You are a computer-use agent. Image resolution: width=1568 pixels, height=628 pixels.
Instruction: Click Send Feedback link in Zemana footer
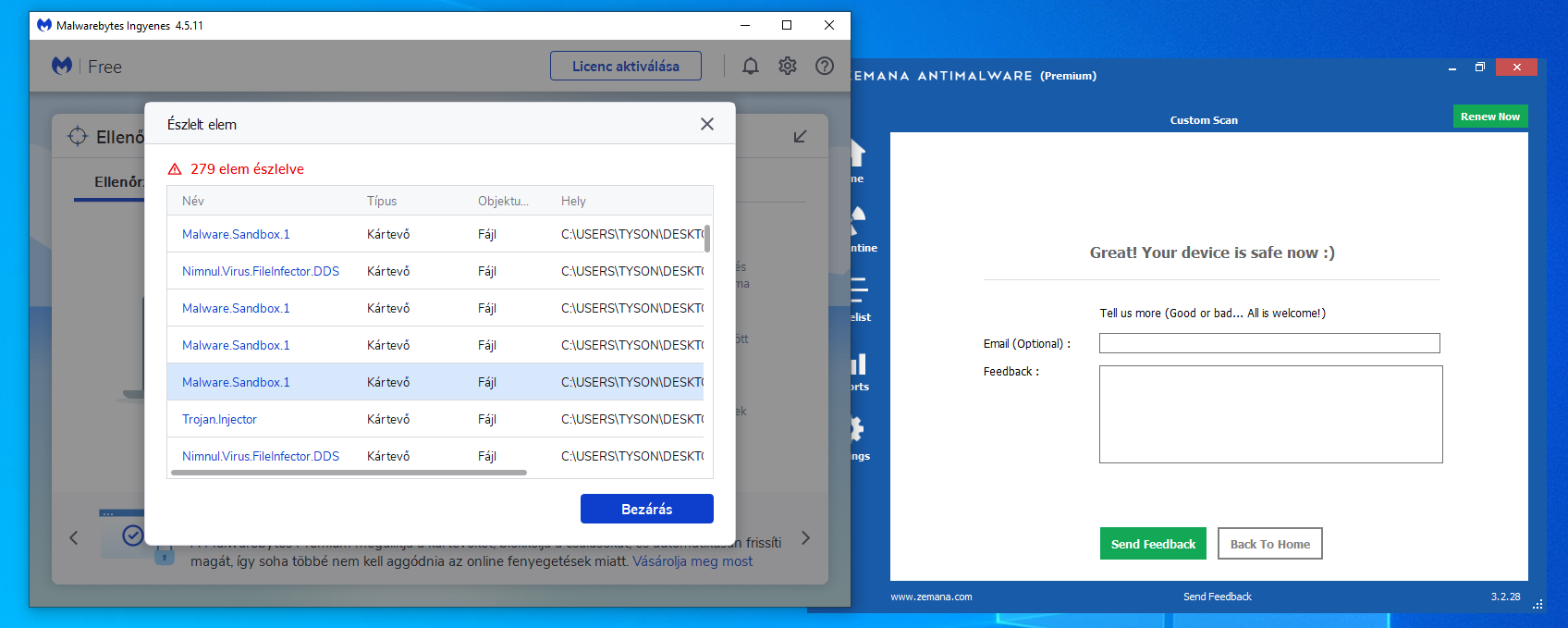tap(1218, 597)
